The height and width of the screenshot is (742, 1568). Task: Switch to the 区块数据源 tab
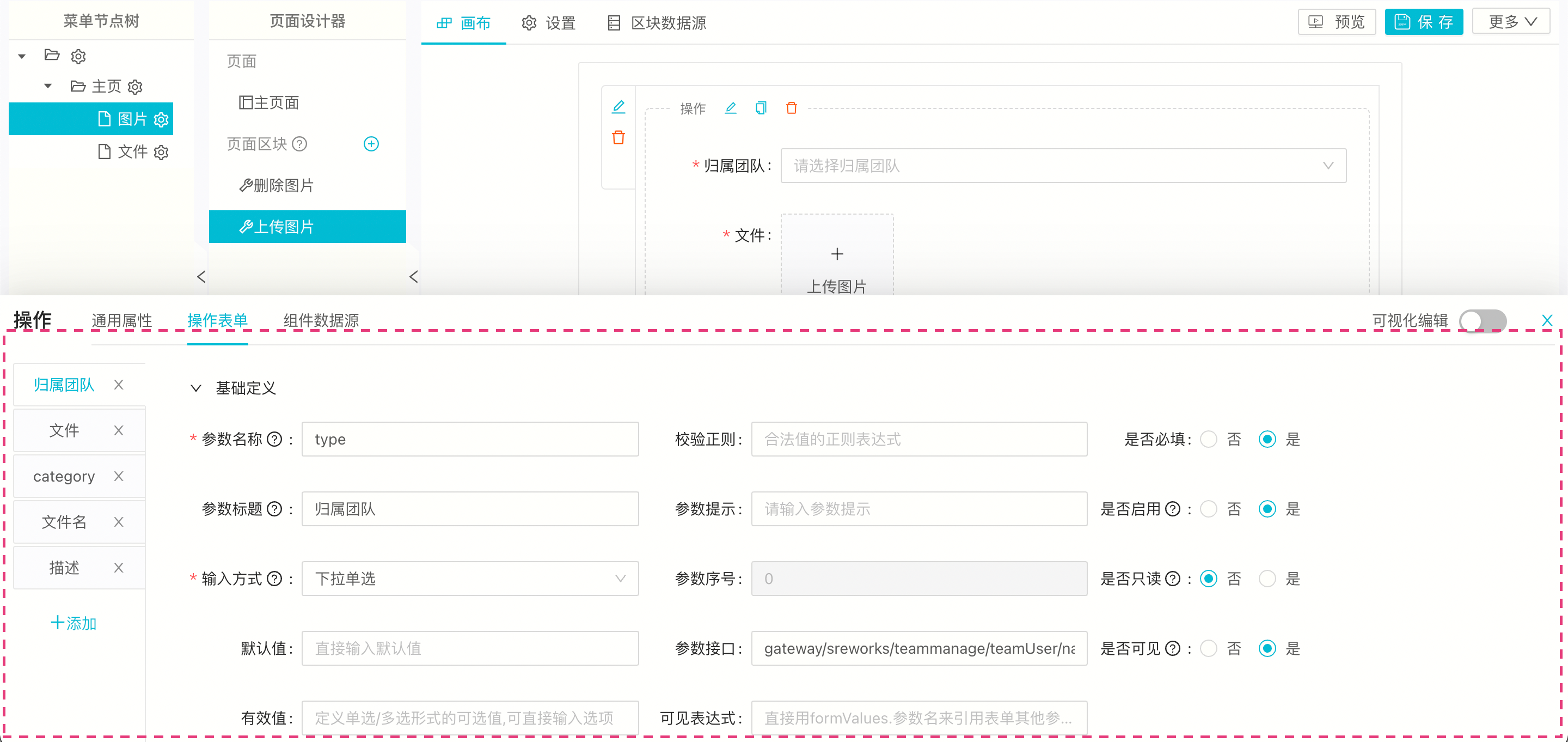[657, 23]
